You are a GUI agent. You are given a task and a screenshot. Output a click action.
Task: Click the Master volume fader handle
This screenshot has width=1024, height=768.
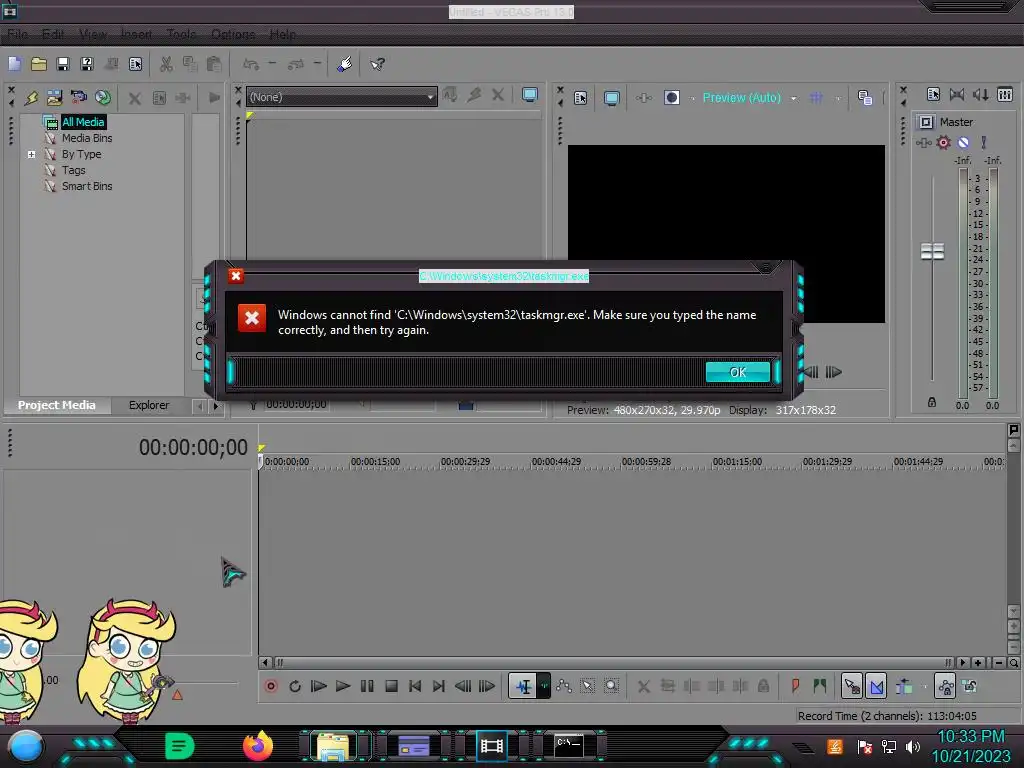[x=933, y=251]
